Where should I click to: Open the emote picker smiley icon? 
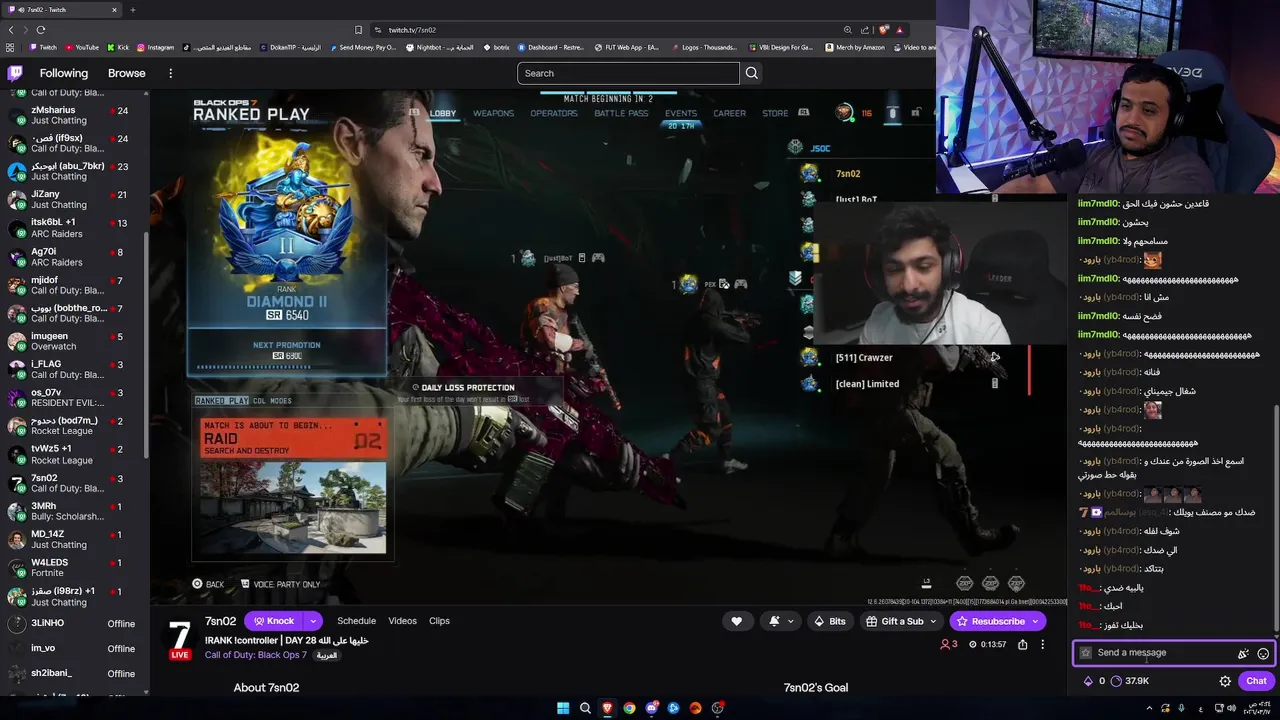pos(1263,653)
